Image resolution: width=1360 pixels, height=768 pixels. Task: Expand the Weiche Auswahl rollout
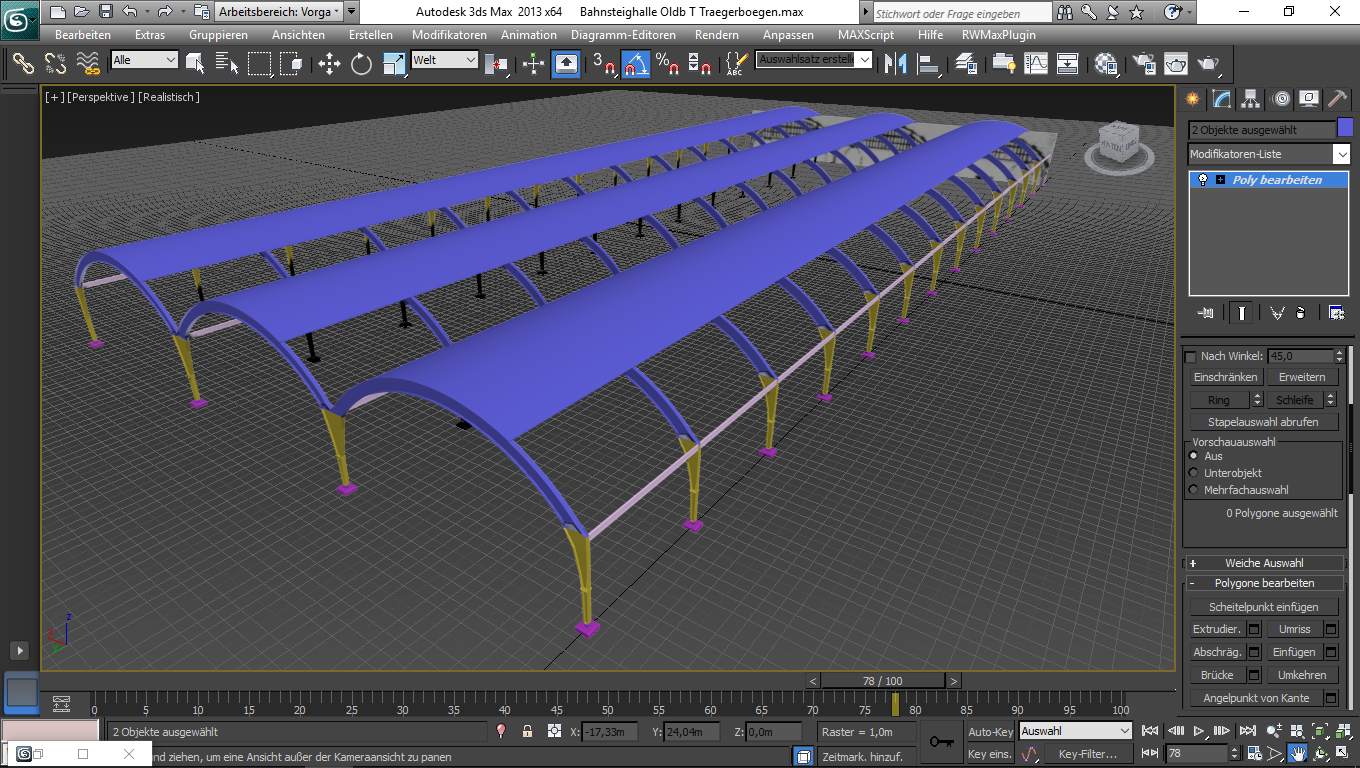1264,563
